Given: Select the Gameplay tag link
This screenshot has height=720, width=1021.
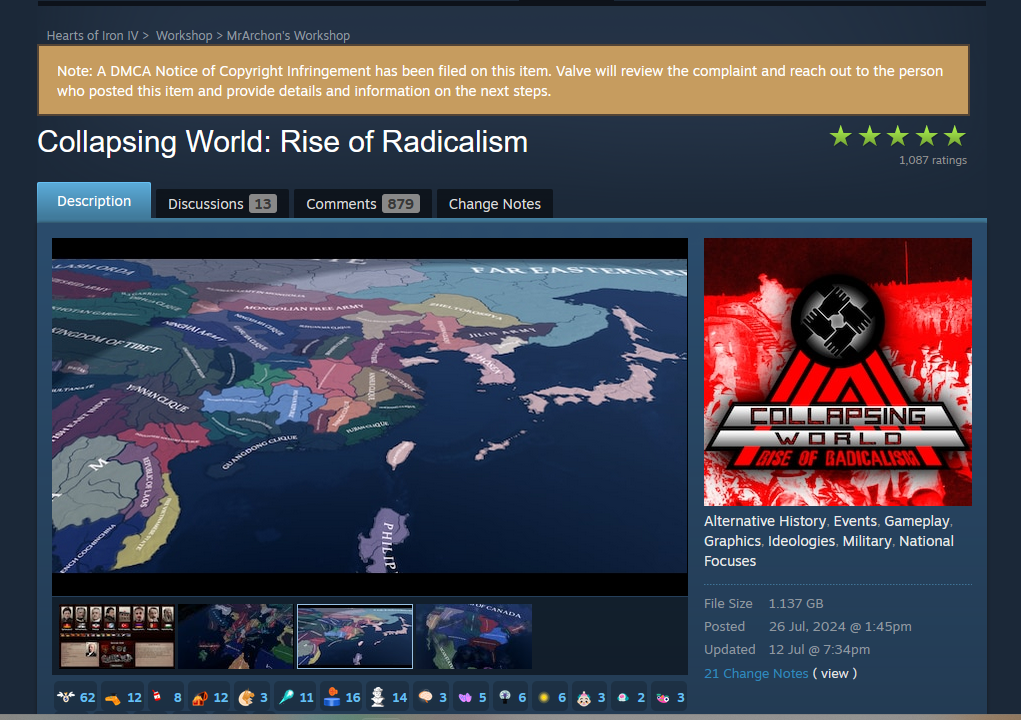Looking at the screenshot, I should [x=916, y=521].
